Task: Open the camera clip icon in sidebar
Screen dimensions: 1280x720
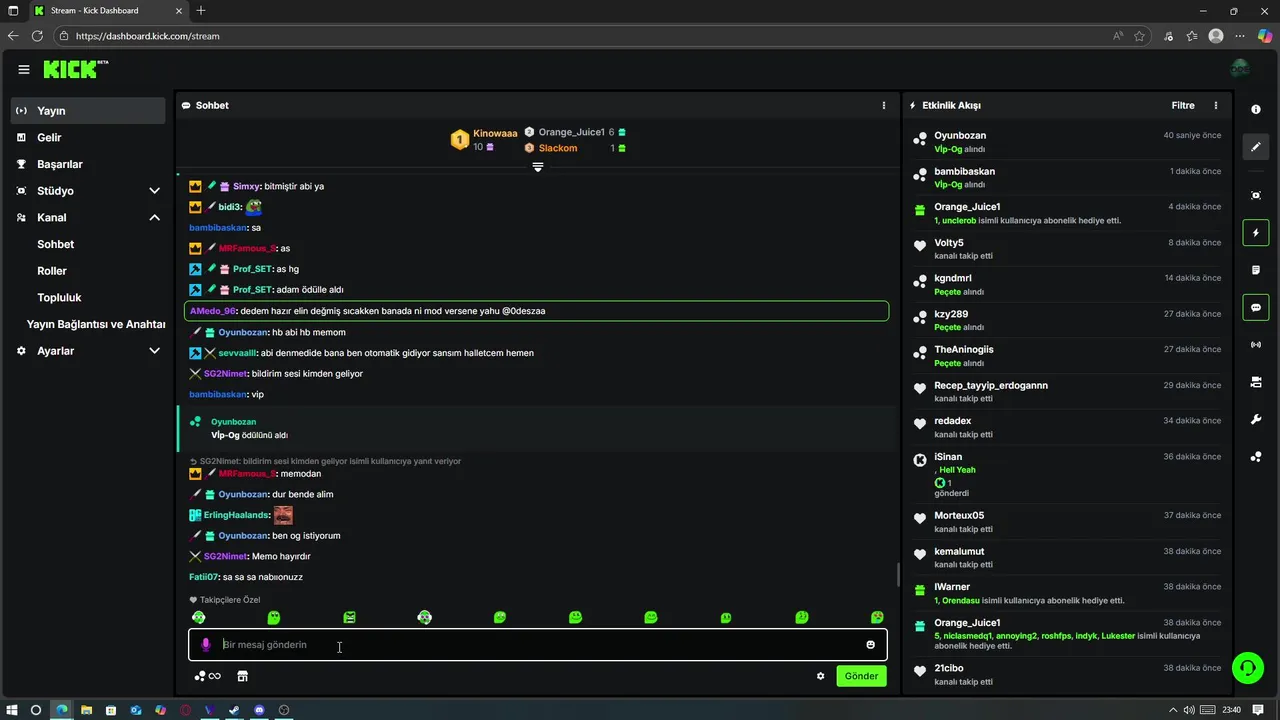Action: click(x=1256, y=382)
